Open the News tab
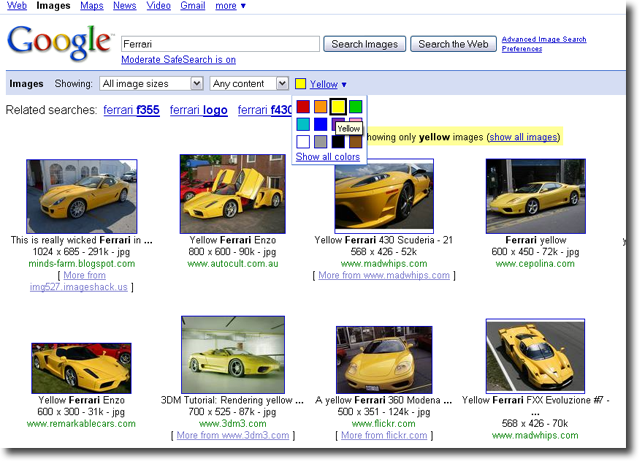The height and width of the screenshot is (462, 640). [124, 6]
